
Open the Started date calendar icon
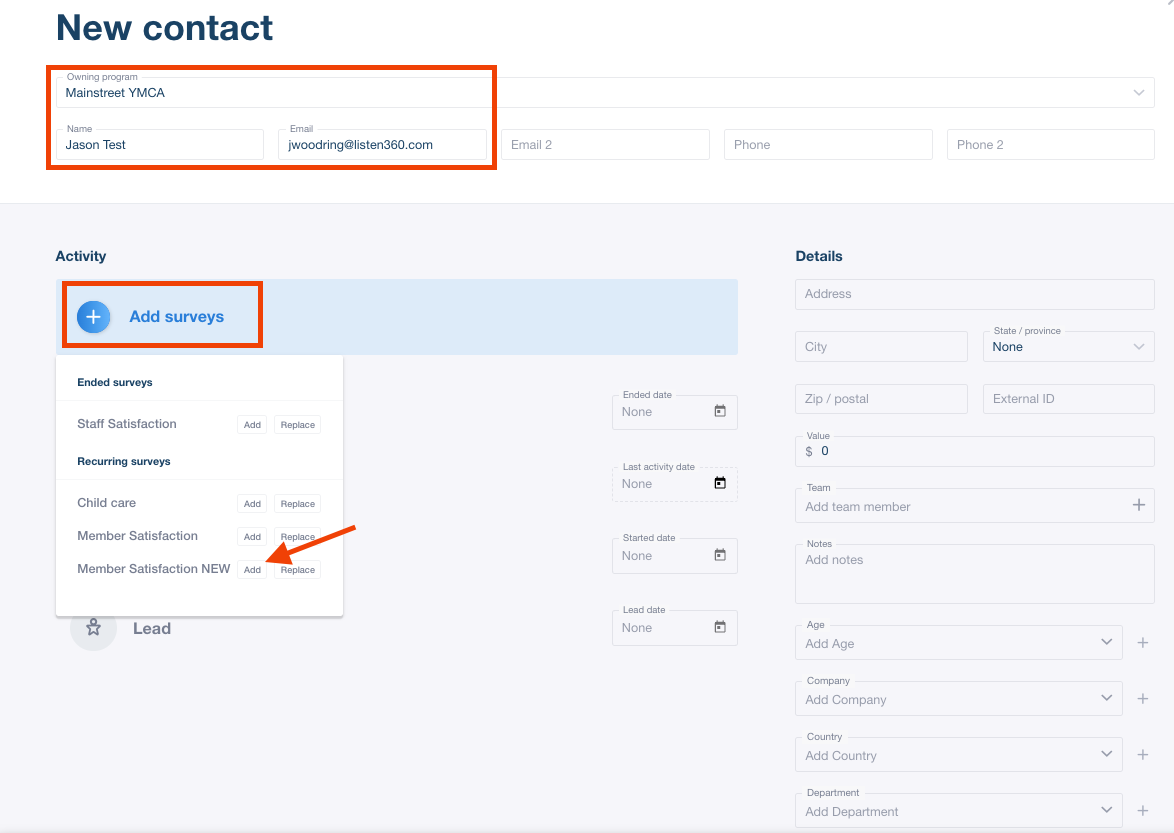[720, 555]
